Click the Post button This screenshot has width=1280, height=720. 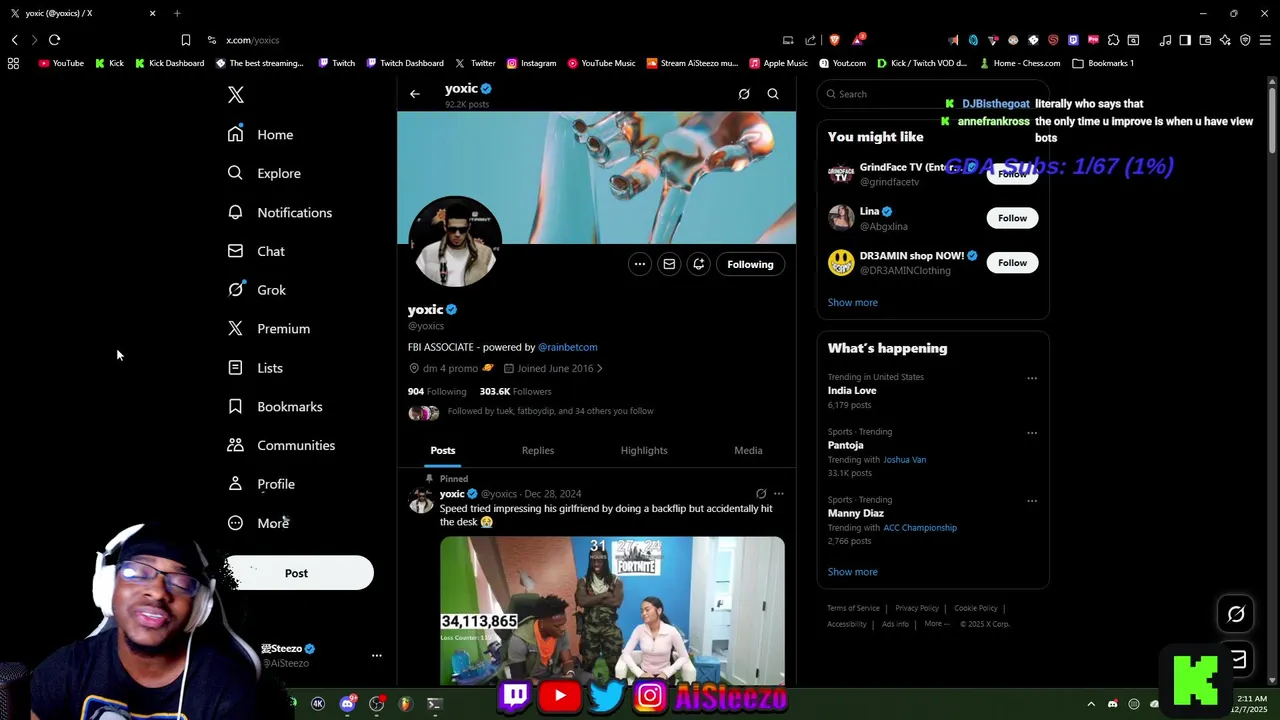[298, 573]
